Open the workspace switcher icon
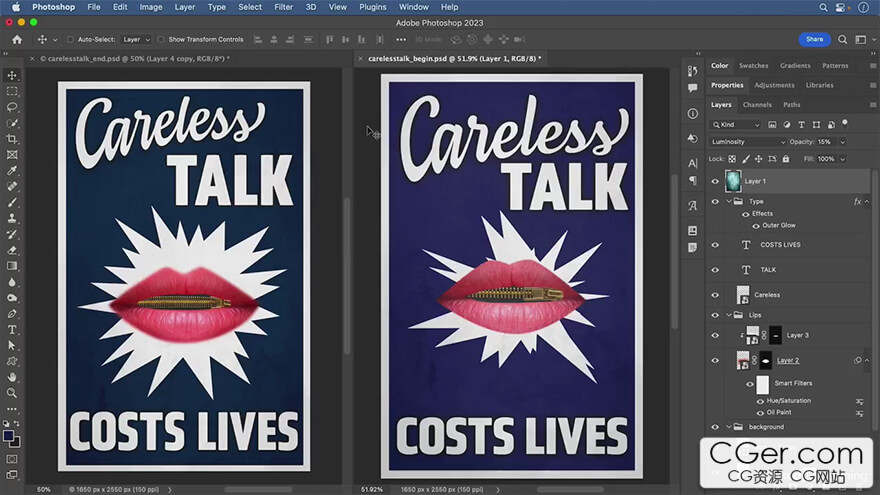Screen dimensions: 880x495 pyautogui.click(x=860, y=39)
